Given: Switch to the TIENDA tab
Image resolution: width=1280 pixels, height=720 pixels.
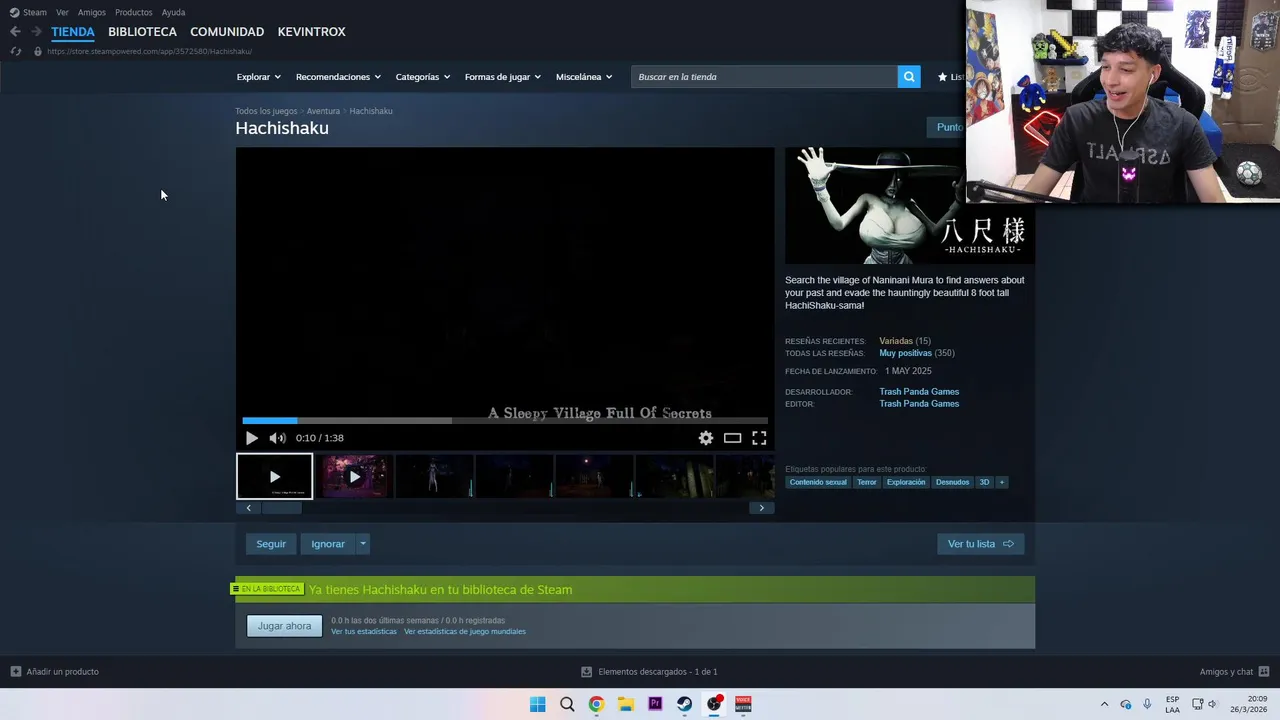Looking at the screenshot, I should tap(73, 32).
